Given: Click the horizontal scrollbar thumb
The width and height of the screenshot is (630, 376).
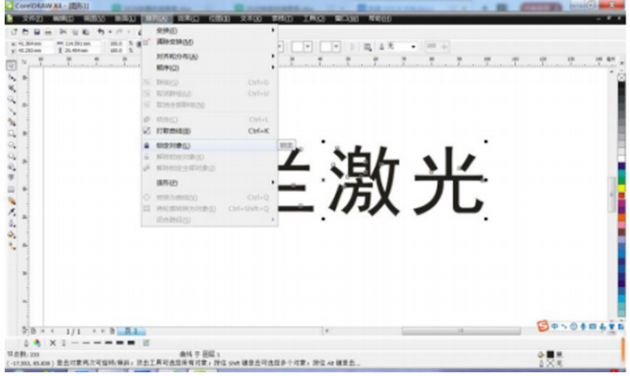Looking at the screenshot, I should (461, 331).
